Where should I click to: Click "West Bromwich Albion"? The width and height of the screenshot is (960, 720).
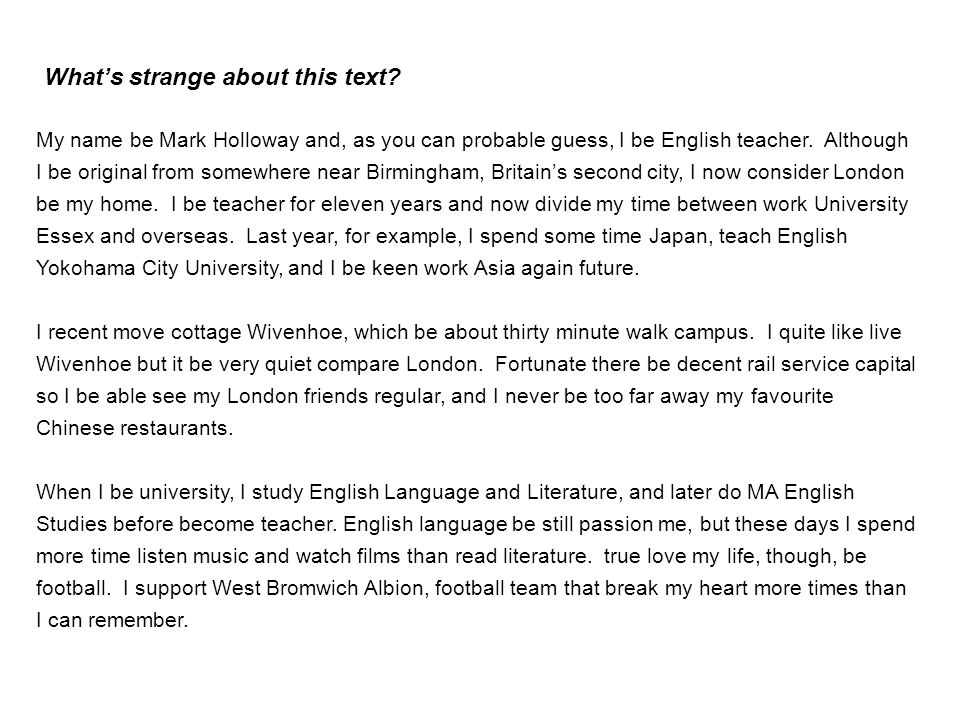click(x=318, y=588)
